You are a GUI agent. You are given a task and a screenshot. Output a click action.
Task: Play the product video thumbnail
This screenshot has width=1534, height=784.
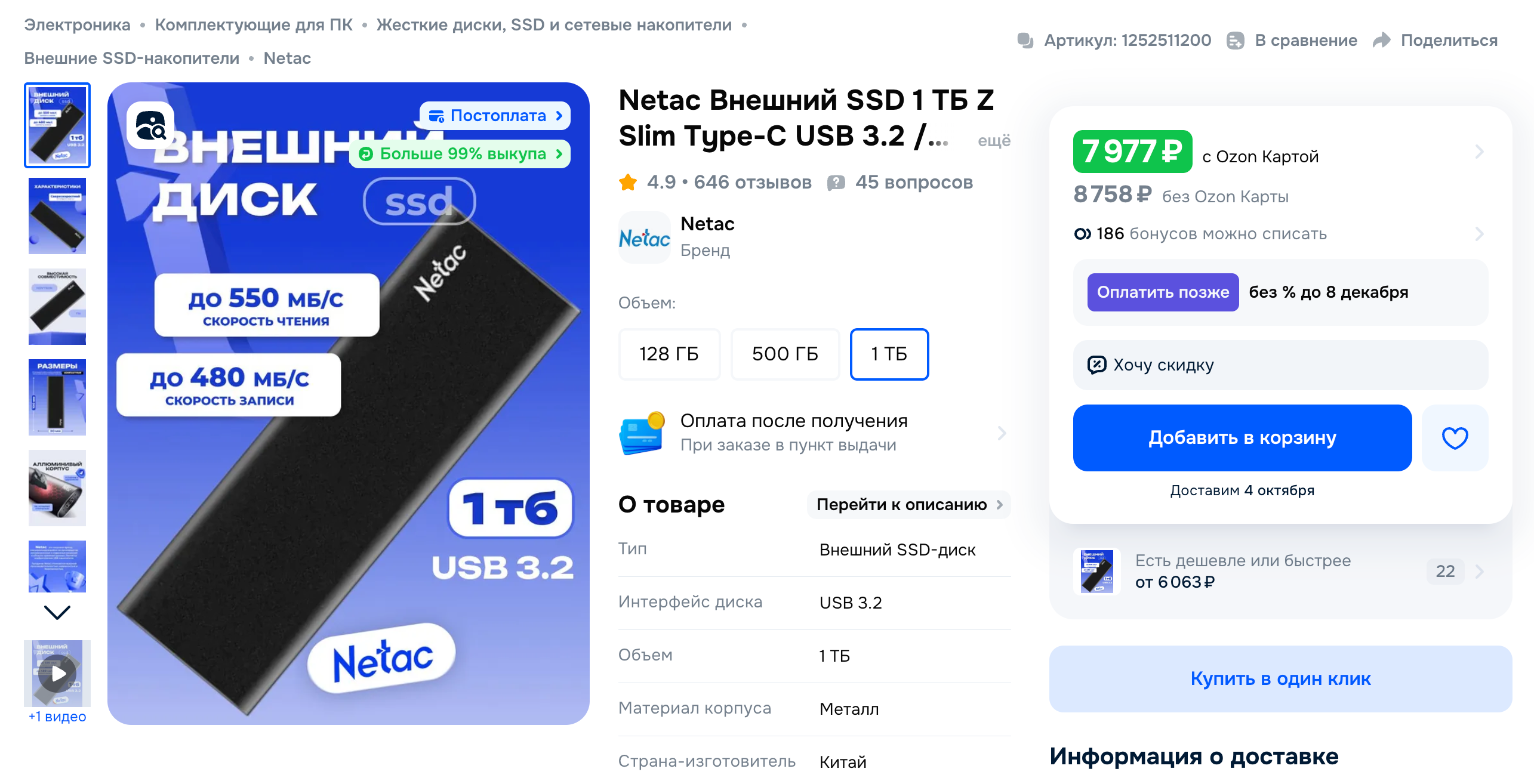(58, 673)
